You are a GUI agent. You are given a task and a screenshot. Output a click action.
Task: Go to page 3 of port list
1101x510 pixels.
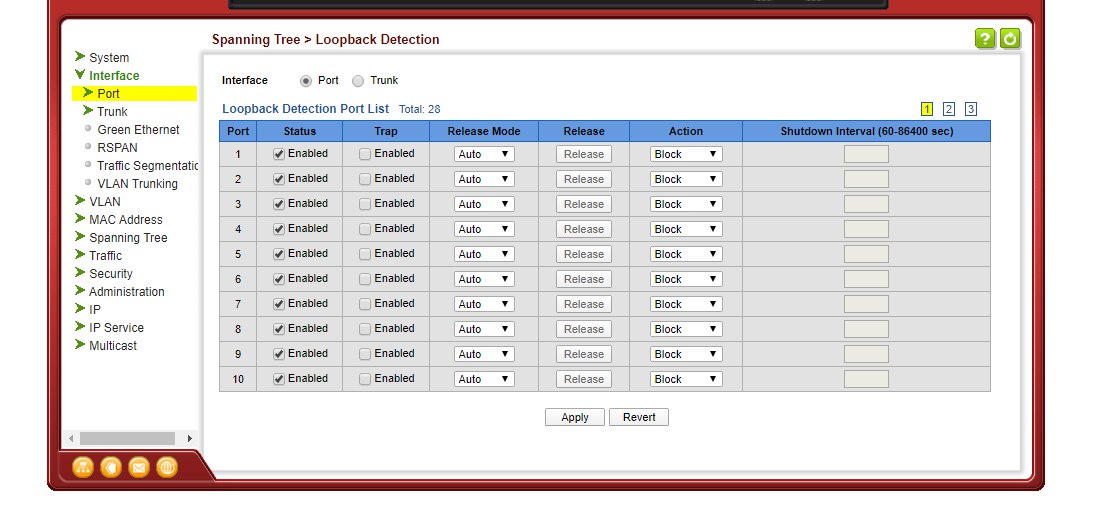(970, 109)
